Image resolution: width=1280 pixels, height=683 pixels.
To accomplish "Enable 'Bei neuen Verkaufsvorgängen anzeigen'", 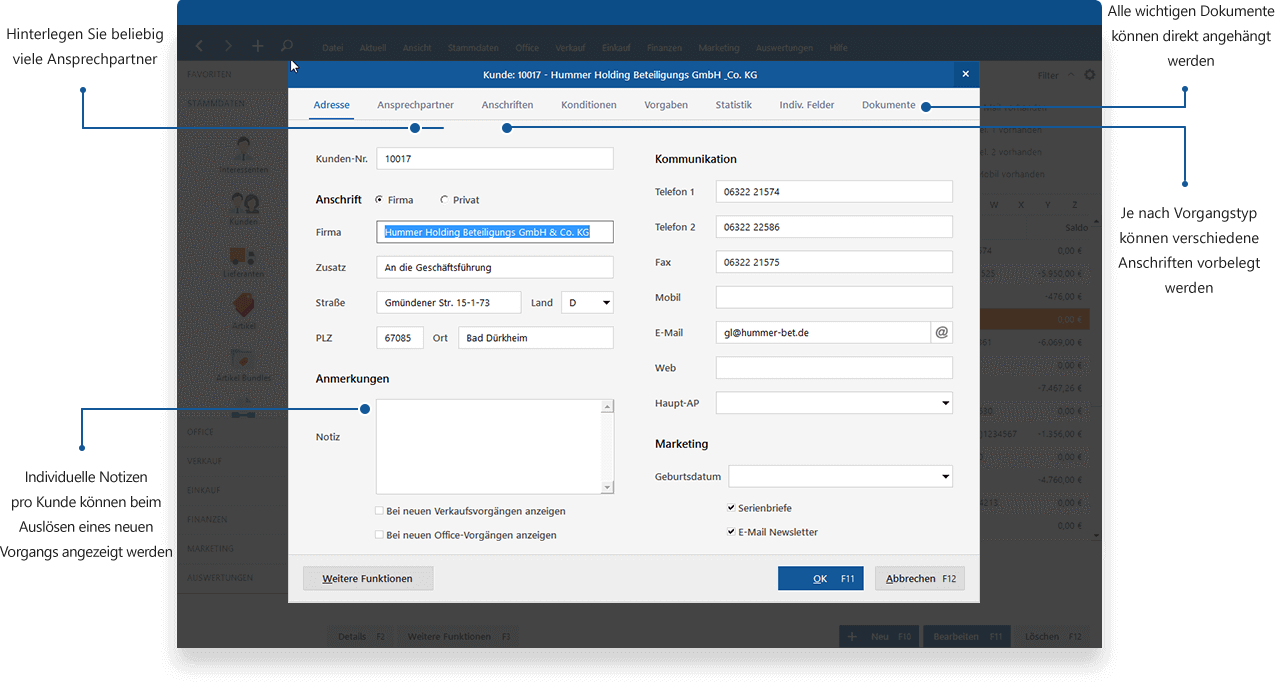I will tap(380, 511).
